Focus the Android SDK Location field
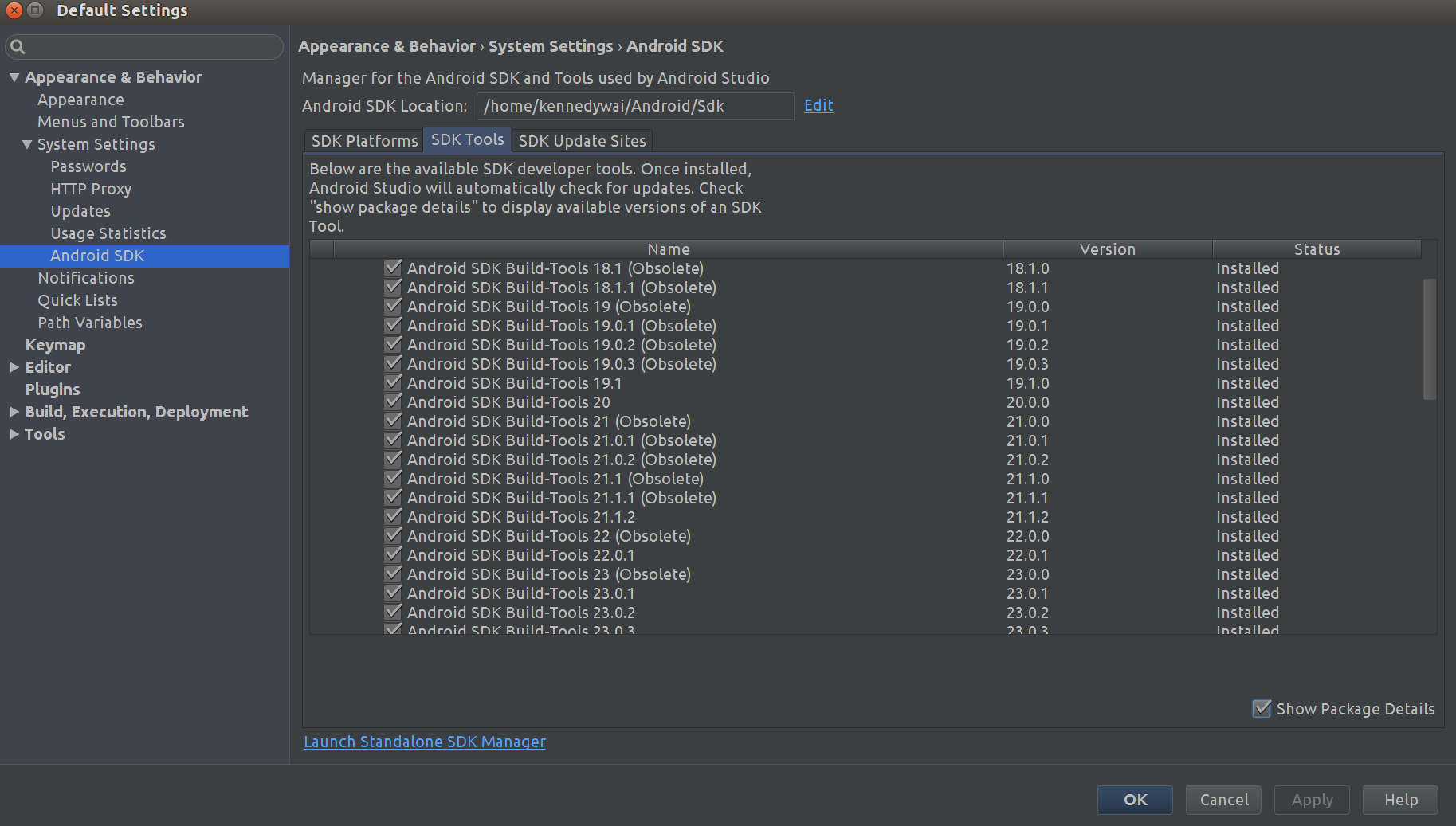Screen dimensions: 1456x826 [x=634, y=106]
